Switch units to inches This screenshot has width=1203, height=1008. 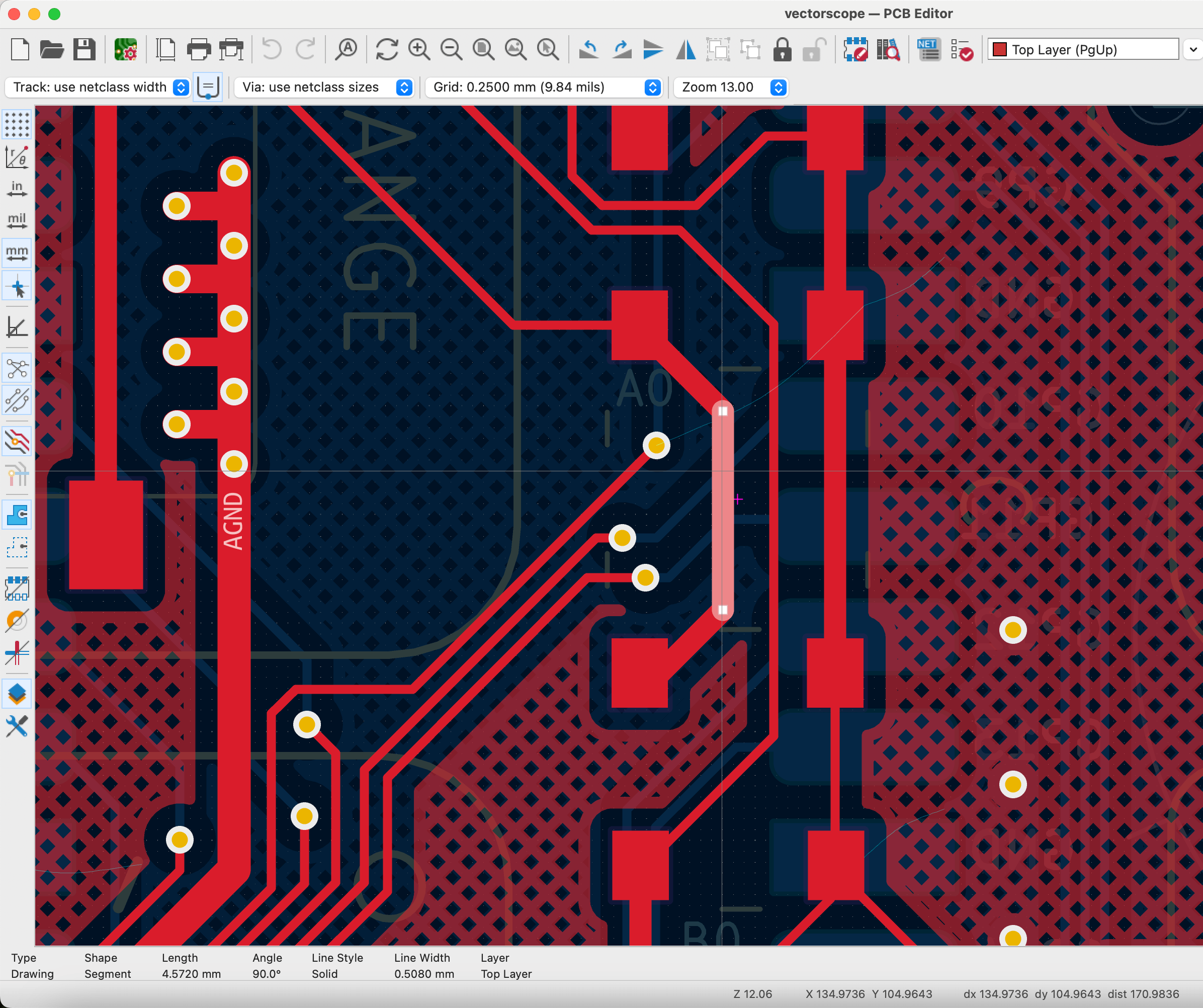pos(17,189)
